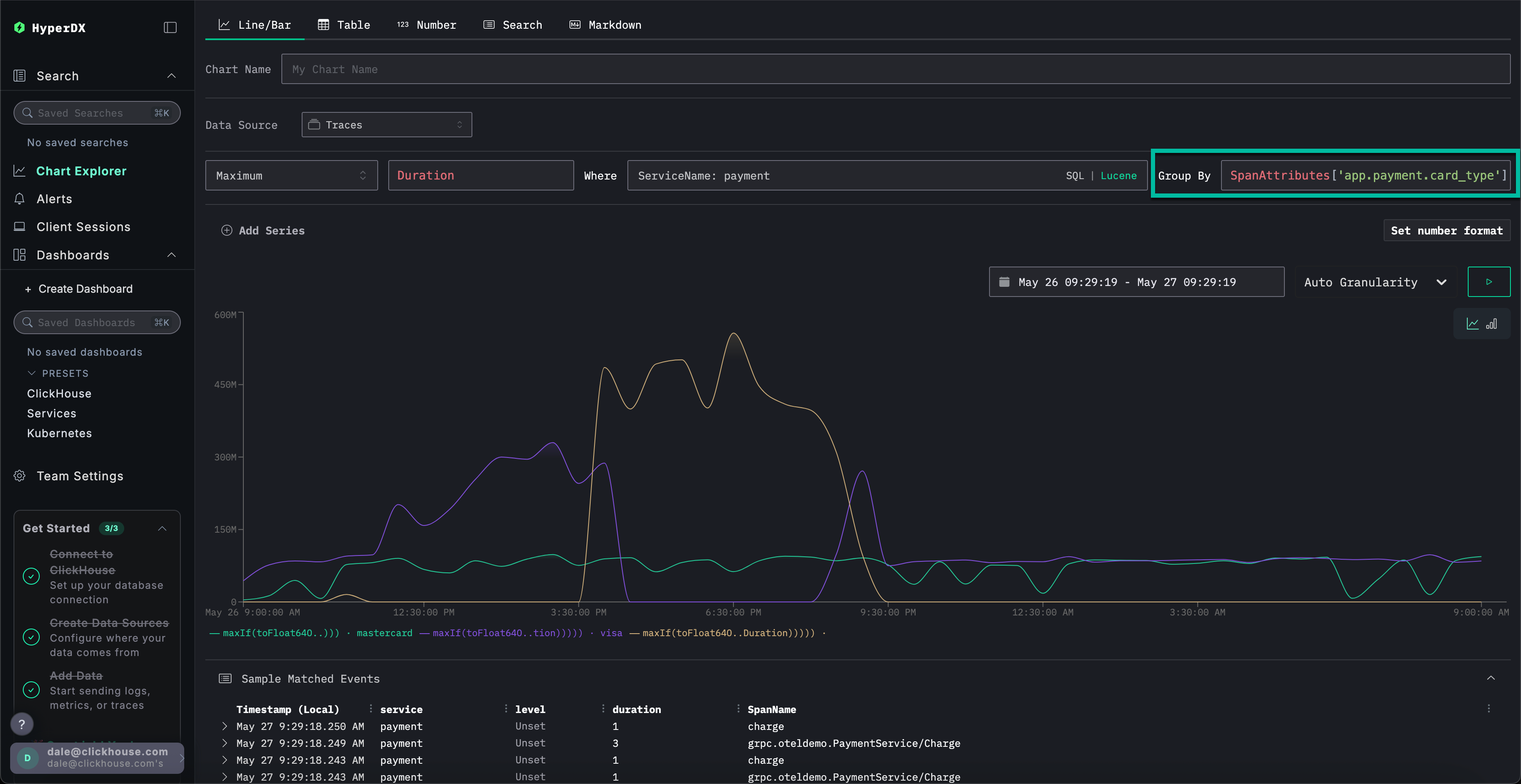Open the help question mark icon

point(22,724)
